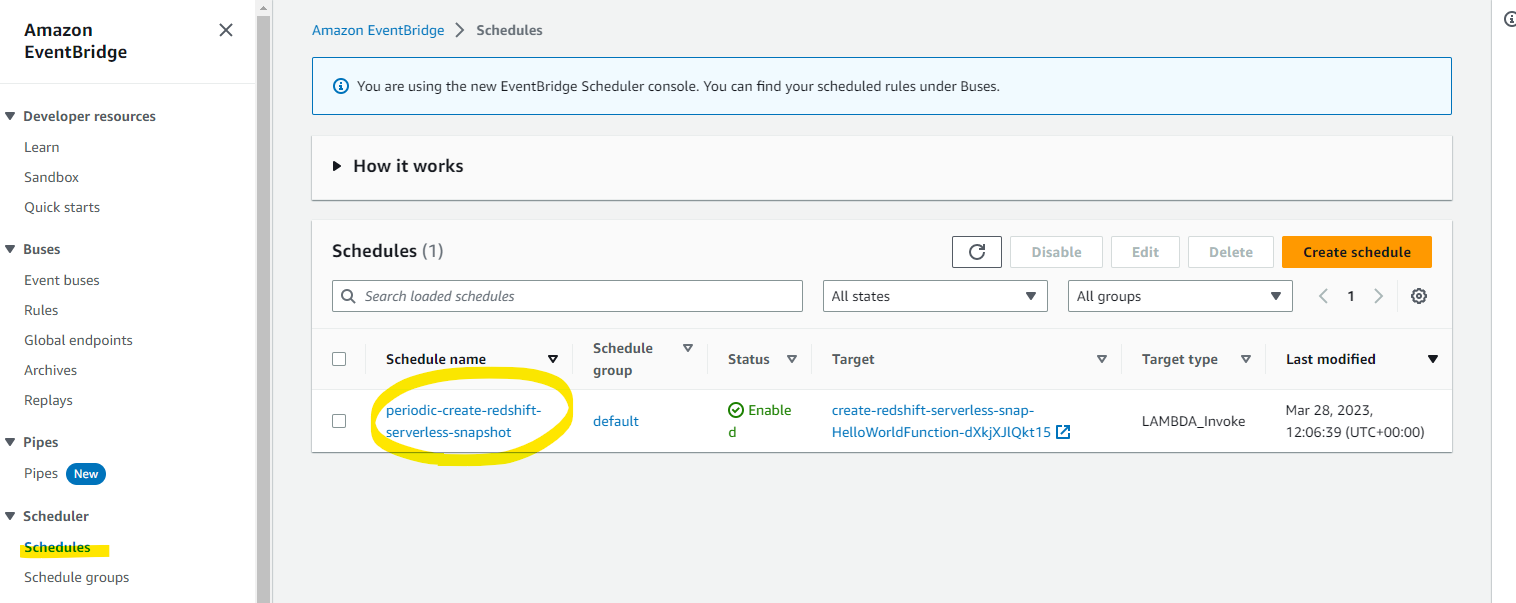Collapse Pipes navigation section
1516x603 pixels.
(x=11, y=442)
